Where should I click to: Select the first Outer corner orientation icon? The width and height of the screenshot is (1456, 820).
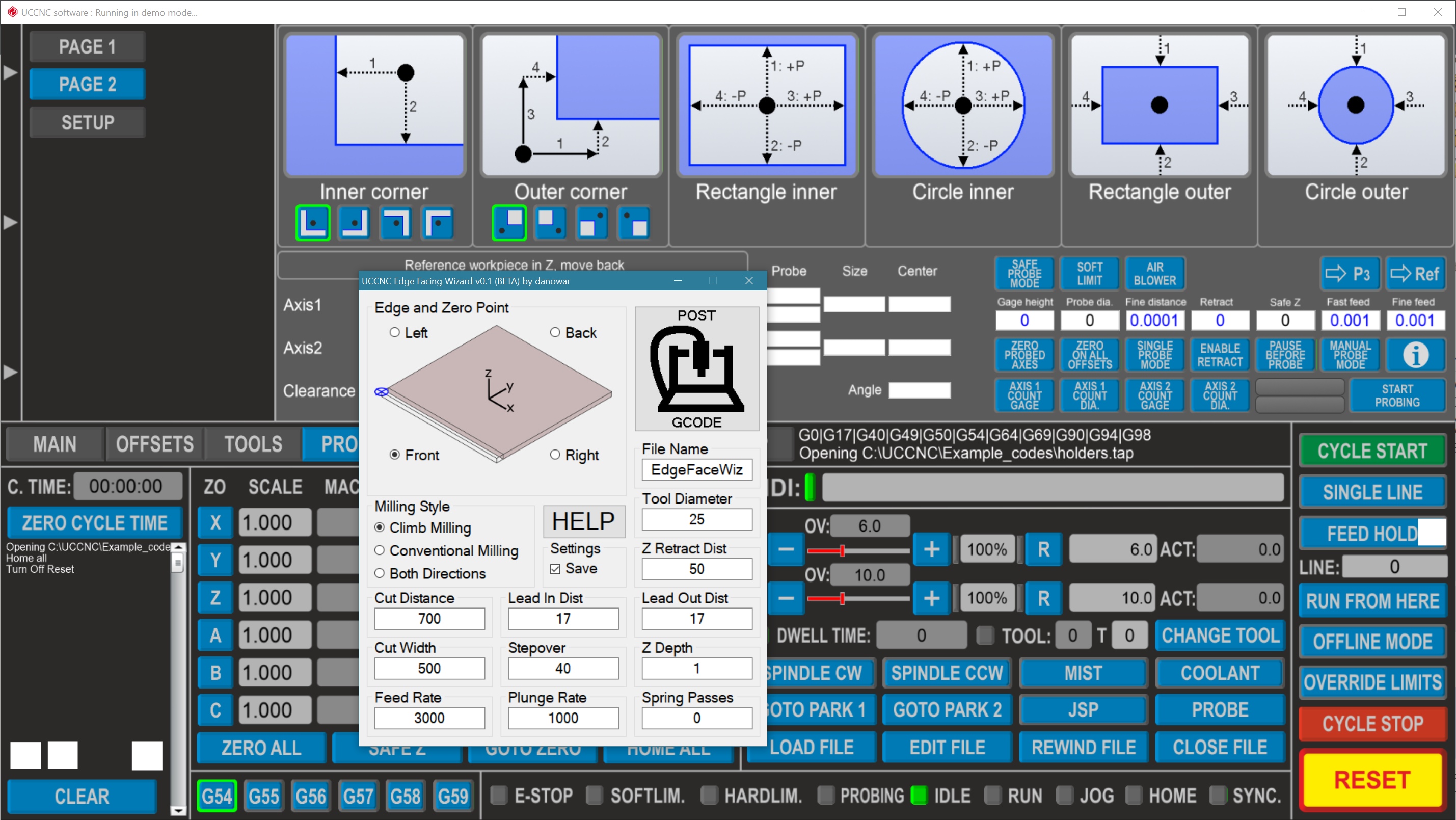(509, 223)
